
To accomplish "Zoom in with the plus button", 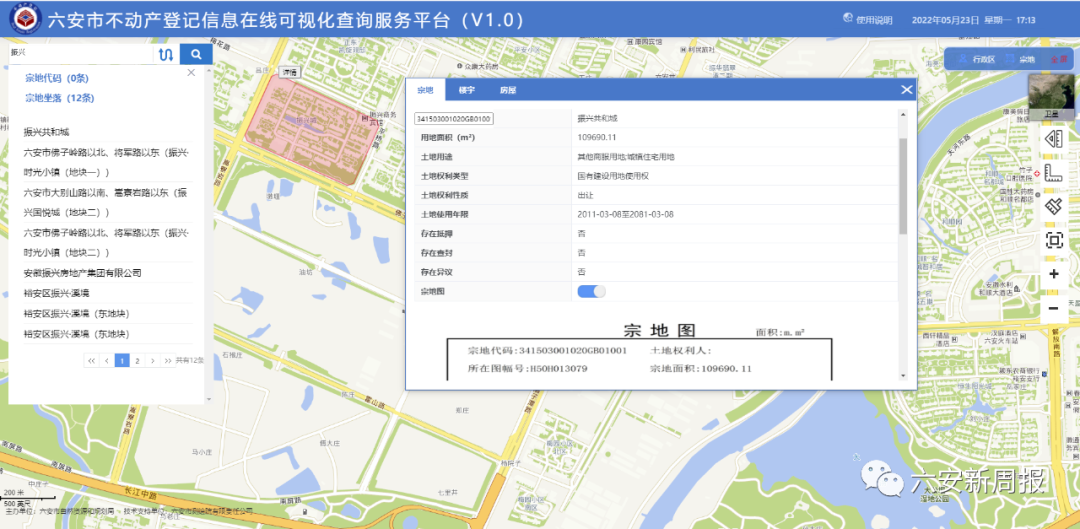I will click(x=1054, y=274).
